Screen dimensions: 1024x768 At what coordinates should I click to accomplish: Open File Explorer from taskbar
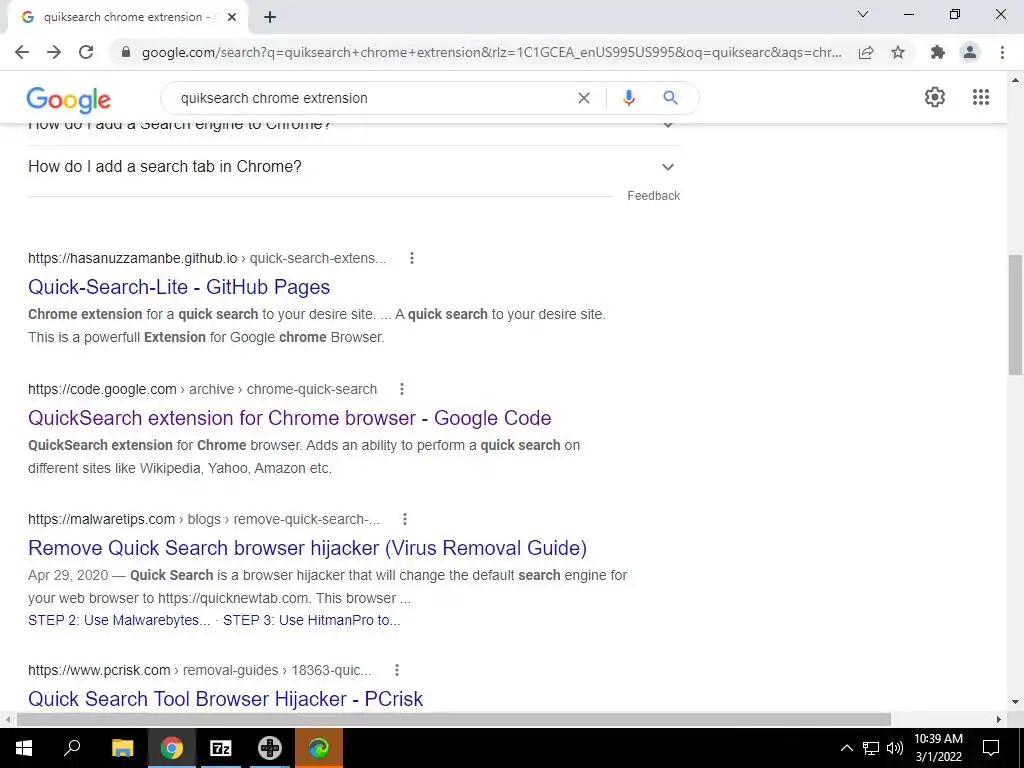click(x=122, y=748)
